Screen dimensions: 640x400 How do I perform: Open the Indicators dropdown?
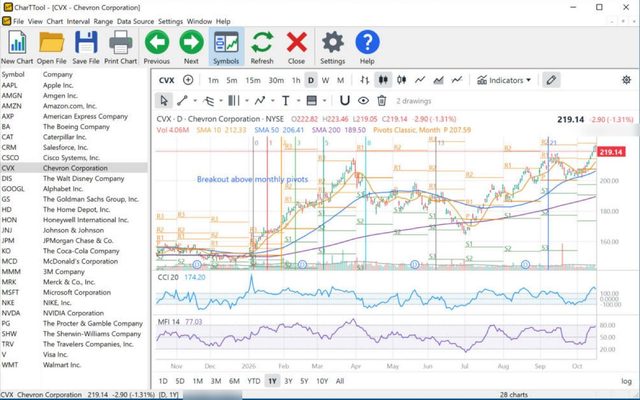(504, 80)
